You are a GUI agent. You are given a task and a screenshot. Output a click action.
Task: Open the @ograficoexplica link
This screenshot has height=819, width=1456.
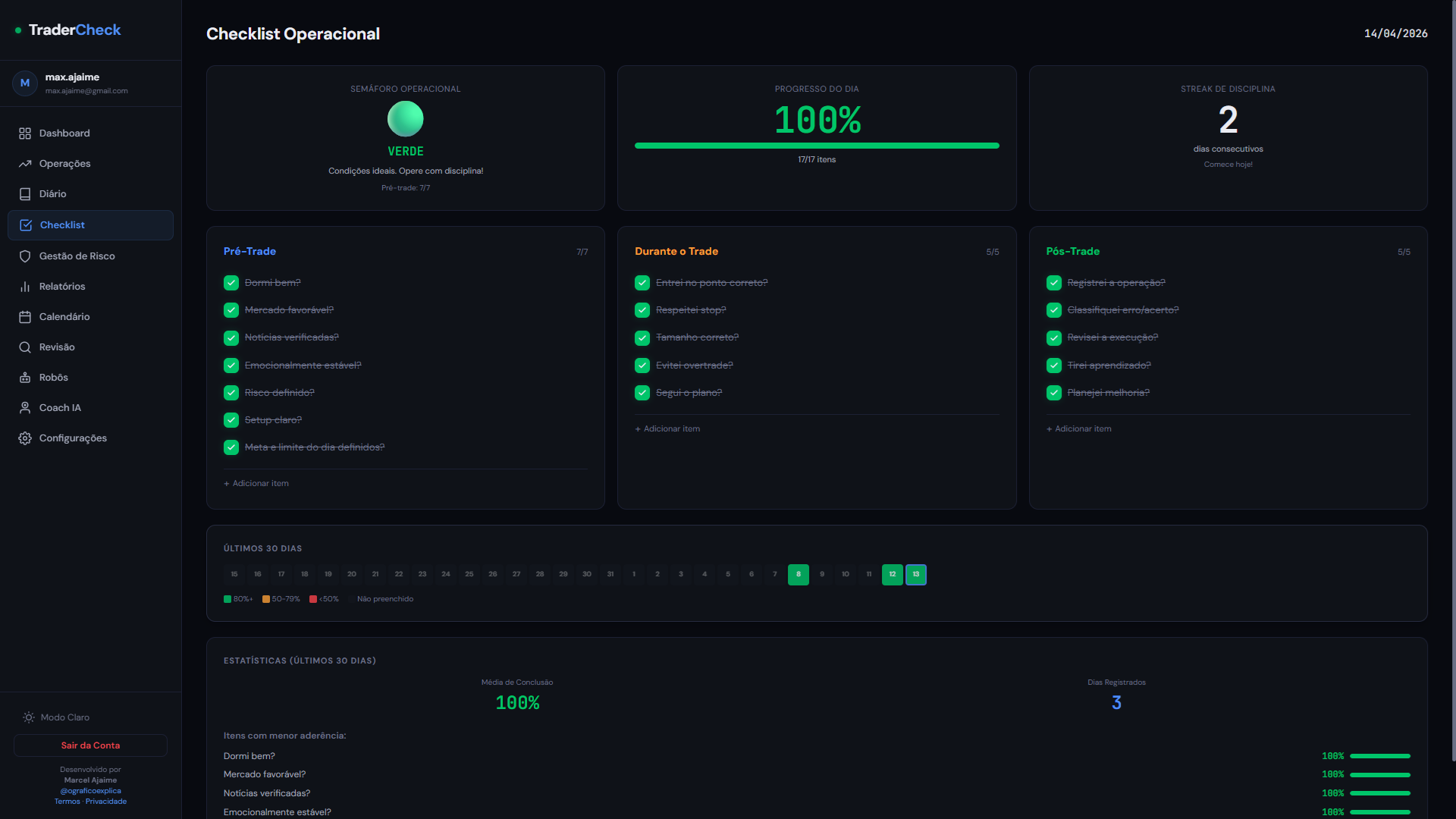(90, 790)
